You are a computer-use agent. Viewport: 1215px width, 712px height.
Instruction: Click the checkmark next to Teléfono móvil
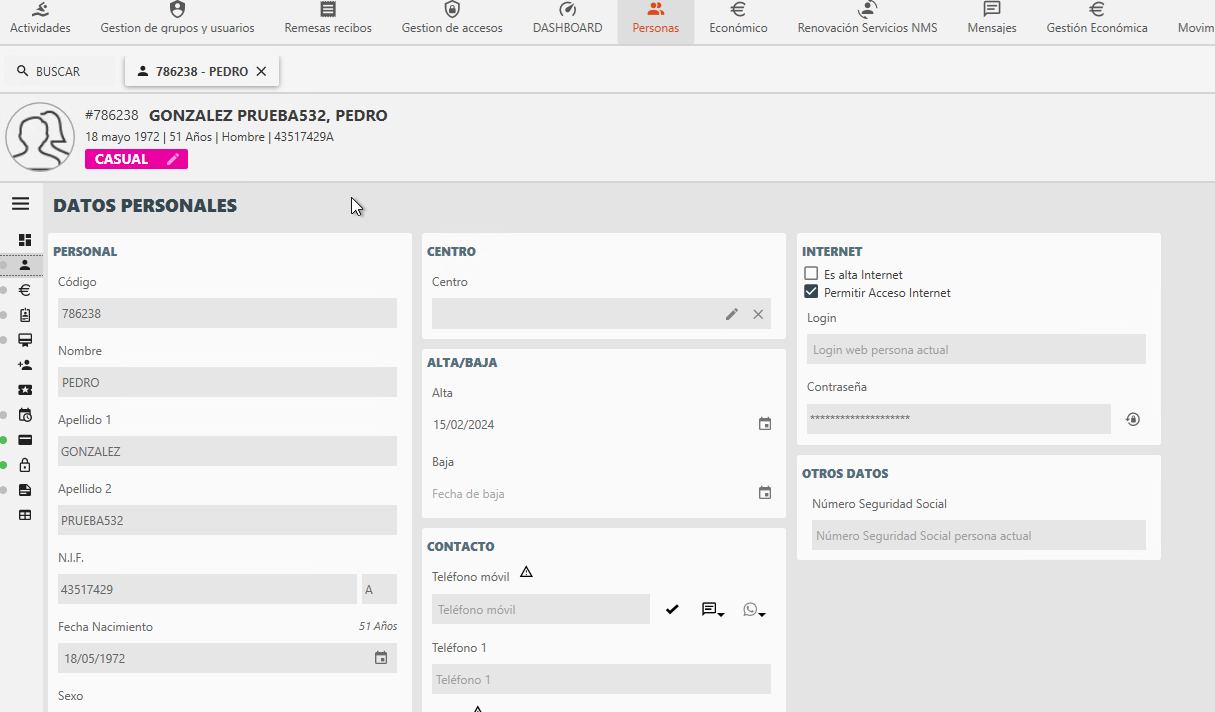click(x=672, y=609)
